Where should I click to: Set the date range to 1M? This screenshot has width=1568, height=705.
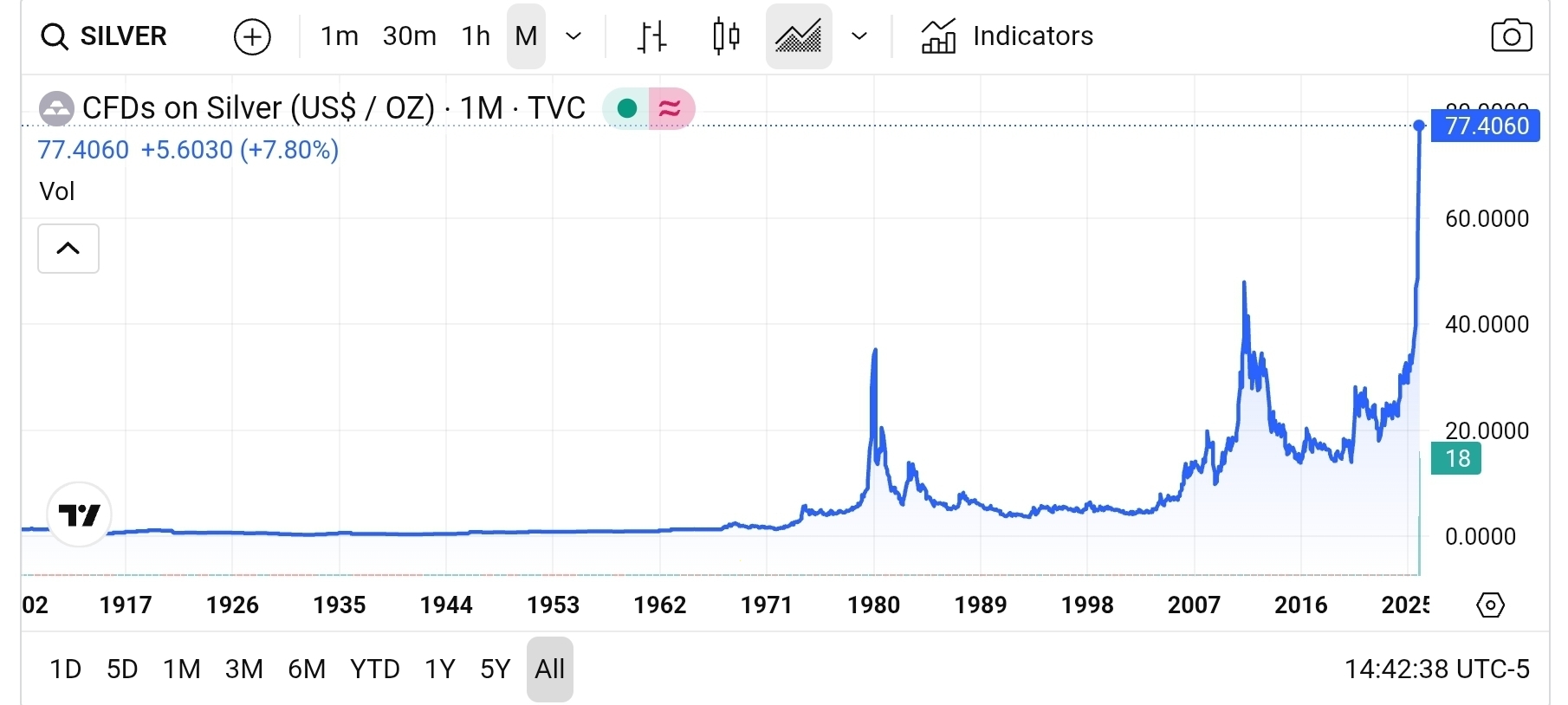click(x=182, y=669)
